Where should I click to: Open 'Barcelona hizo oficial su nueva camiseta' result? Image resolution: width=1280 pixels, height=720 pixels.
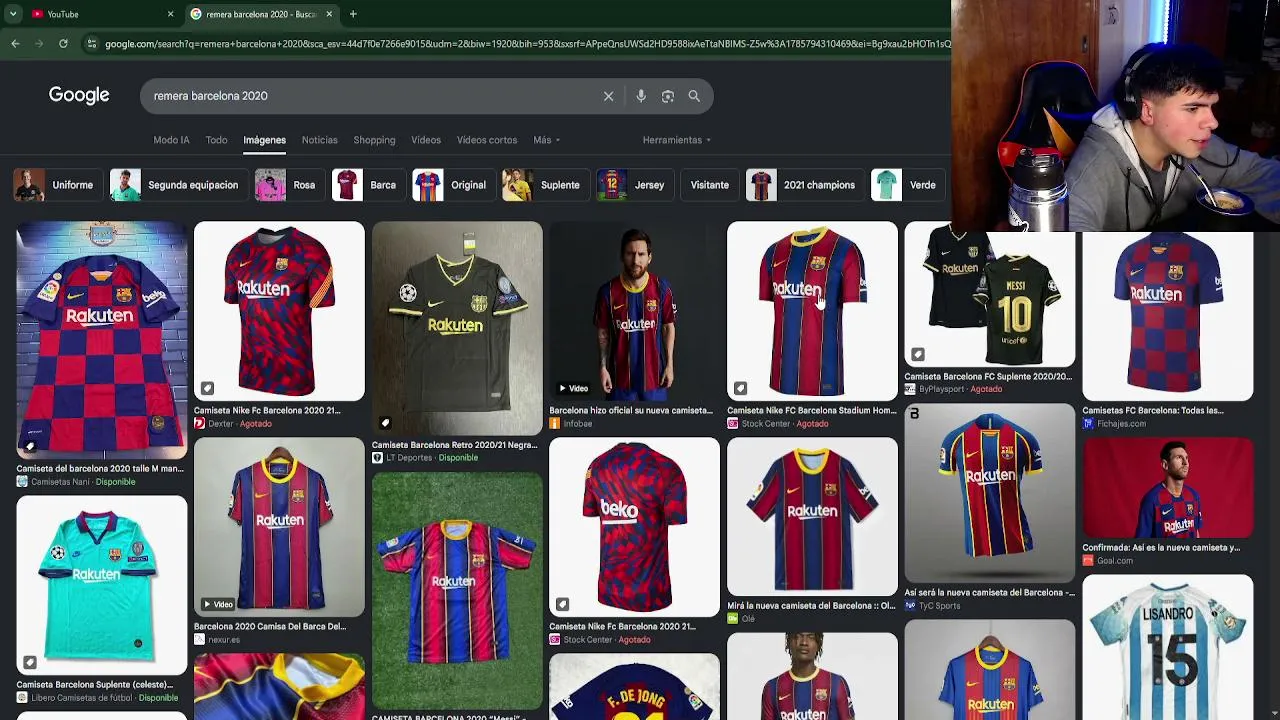tap(631, 410)
